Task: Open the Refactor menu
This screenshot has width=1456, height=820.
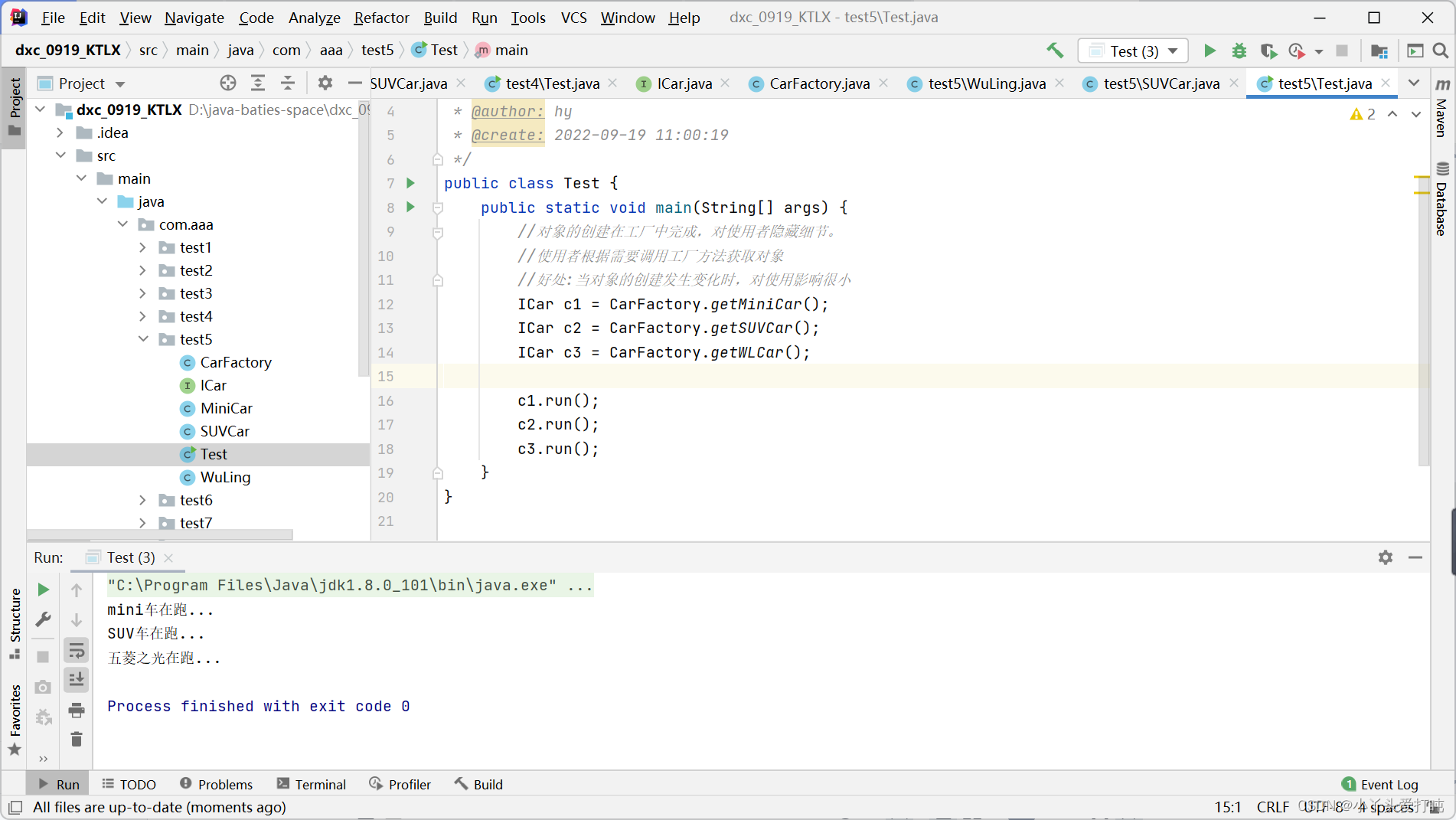Action: point(381,17)
